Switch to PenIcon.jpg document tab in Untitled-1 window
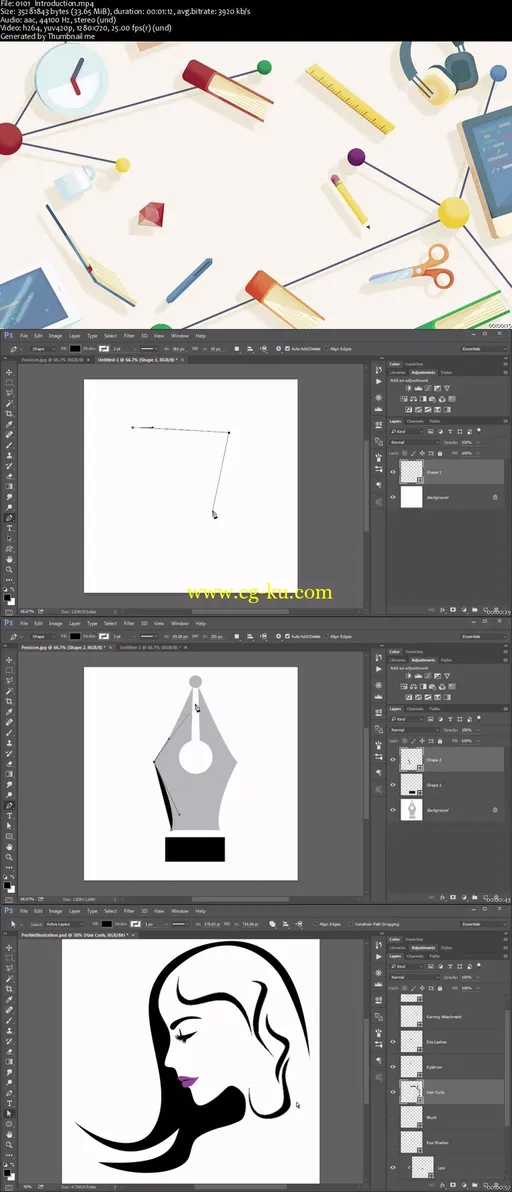512x1192 pixels. 52,360
